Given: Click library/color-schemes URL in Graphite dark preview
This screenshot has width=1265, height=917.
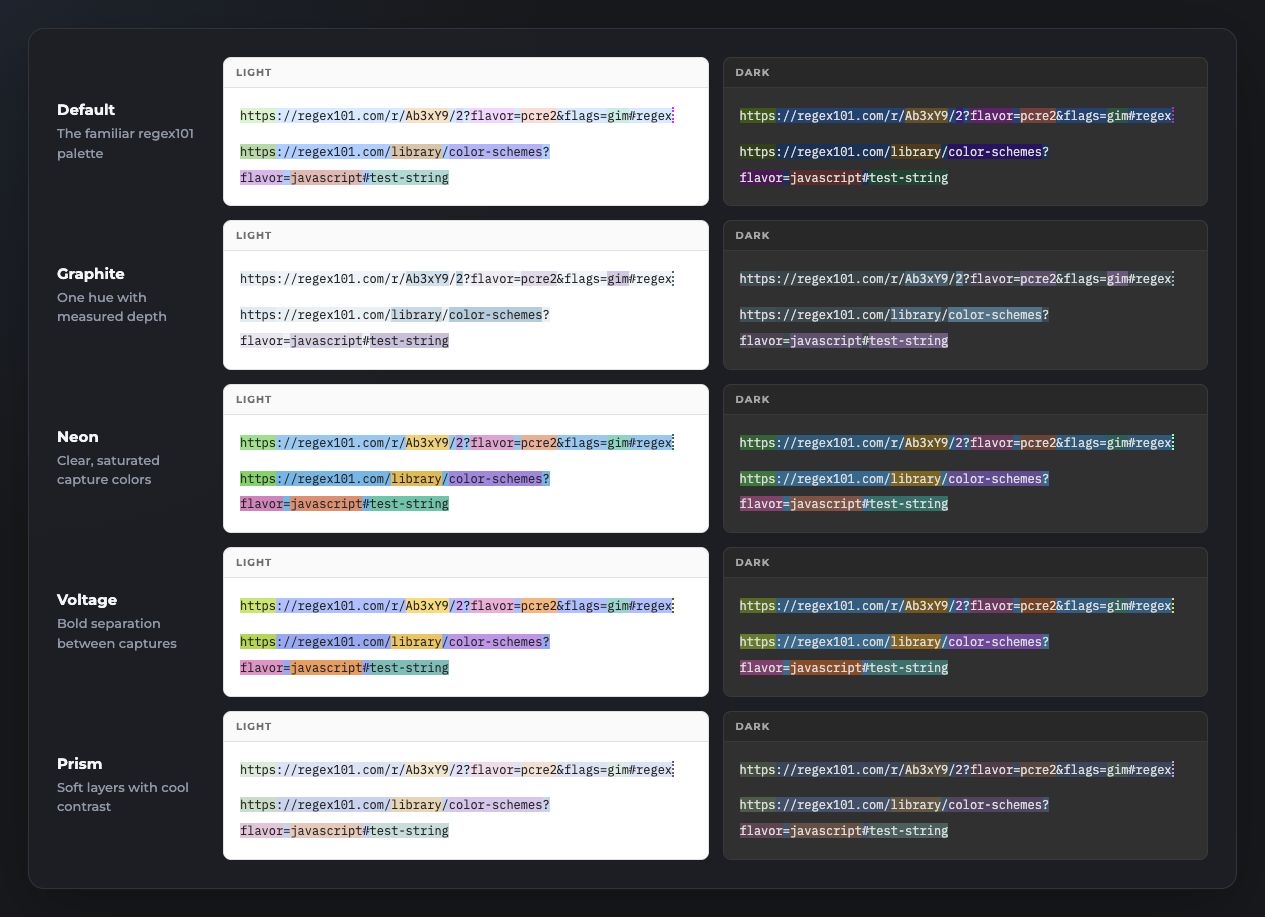Looking at the screenshot, I should 894,315.
